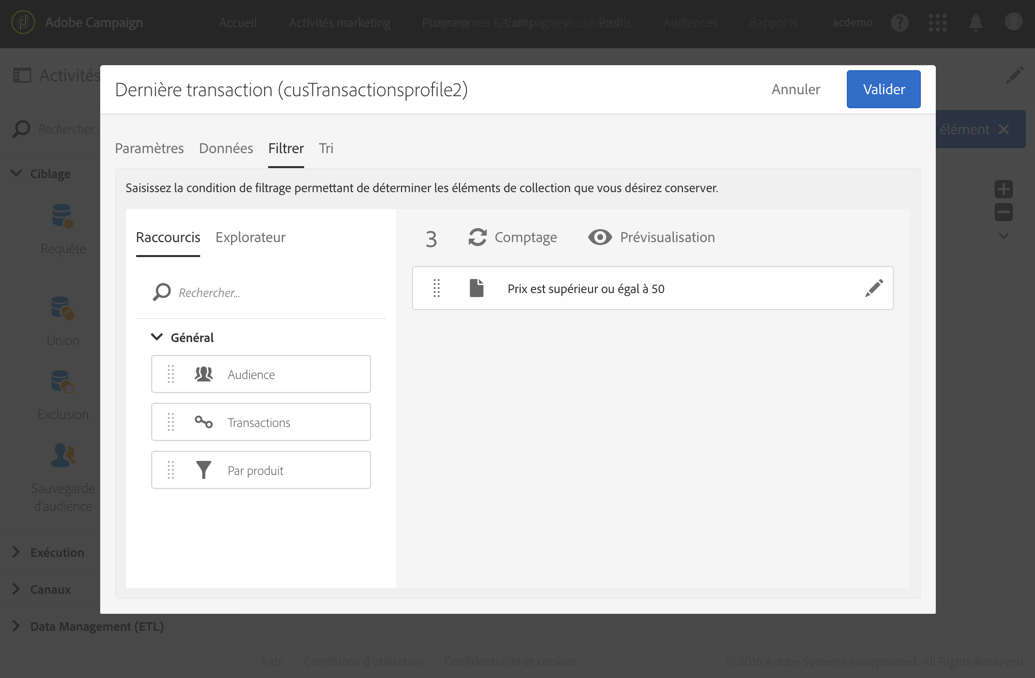Viewport: 1035px width, 678px height.
Task: Click the Rechercher search field in Raccourcis
Action: [275, 293]
